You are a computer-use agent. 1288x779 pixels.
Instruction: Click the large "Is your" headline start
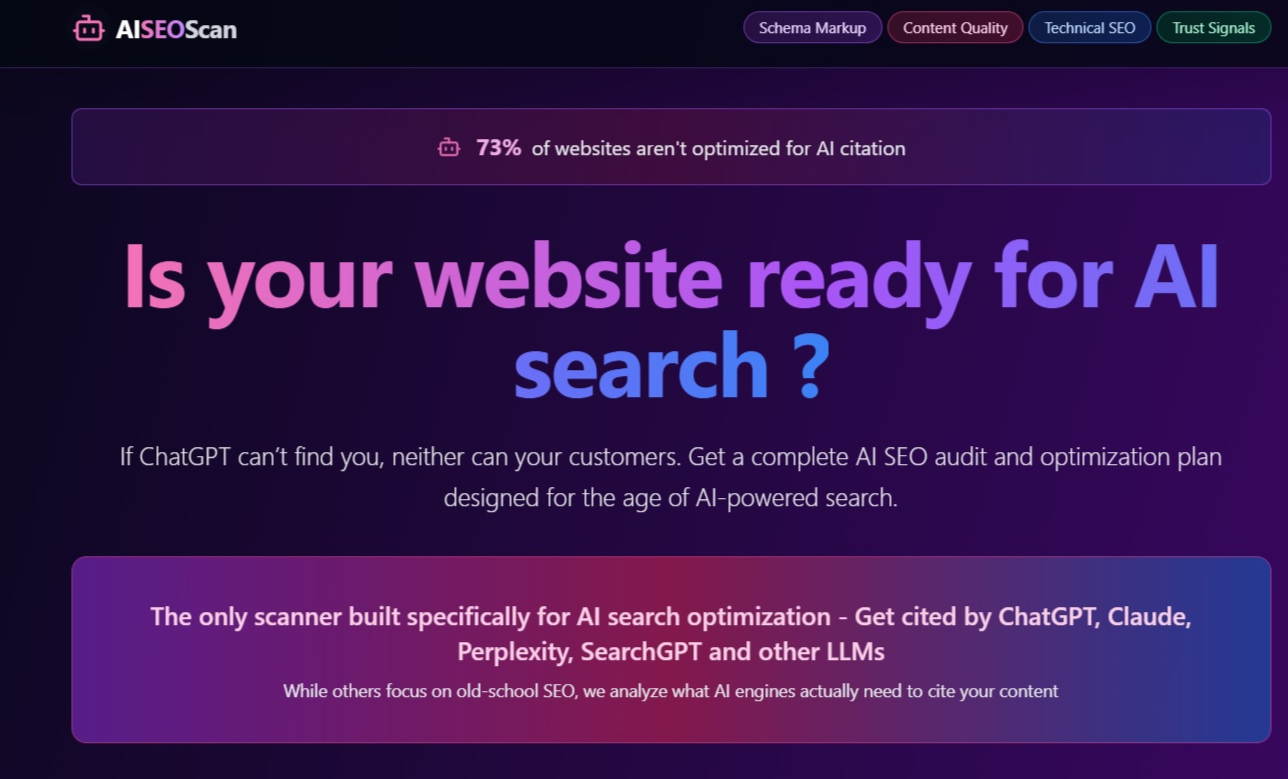point(257,278)
